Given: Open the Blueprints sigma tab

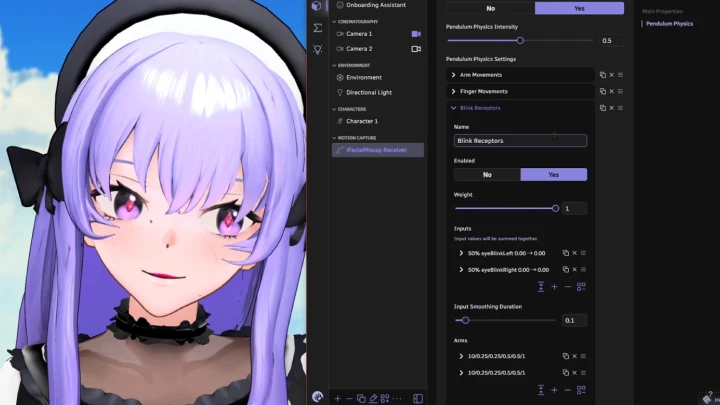Looking at the screenshot, I should 317,28.
